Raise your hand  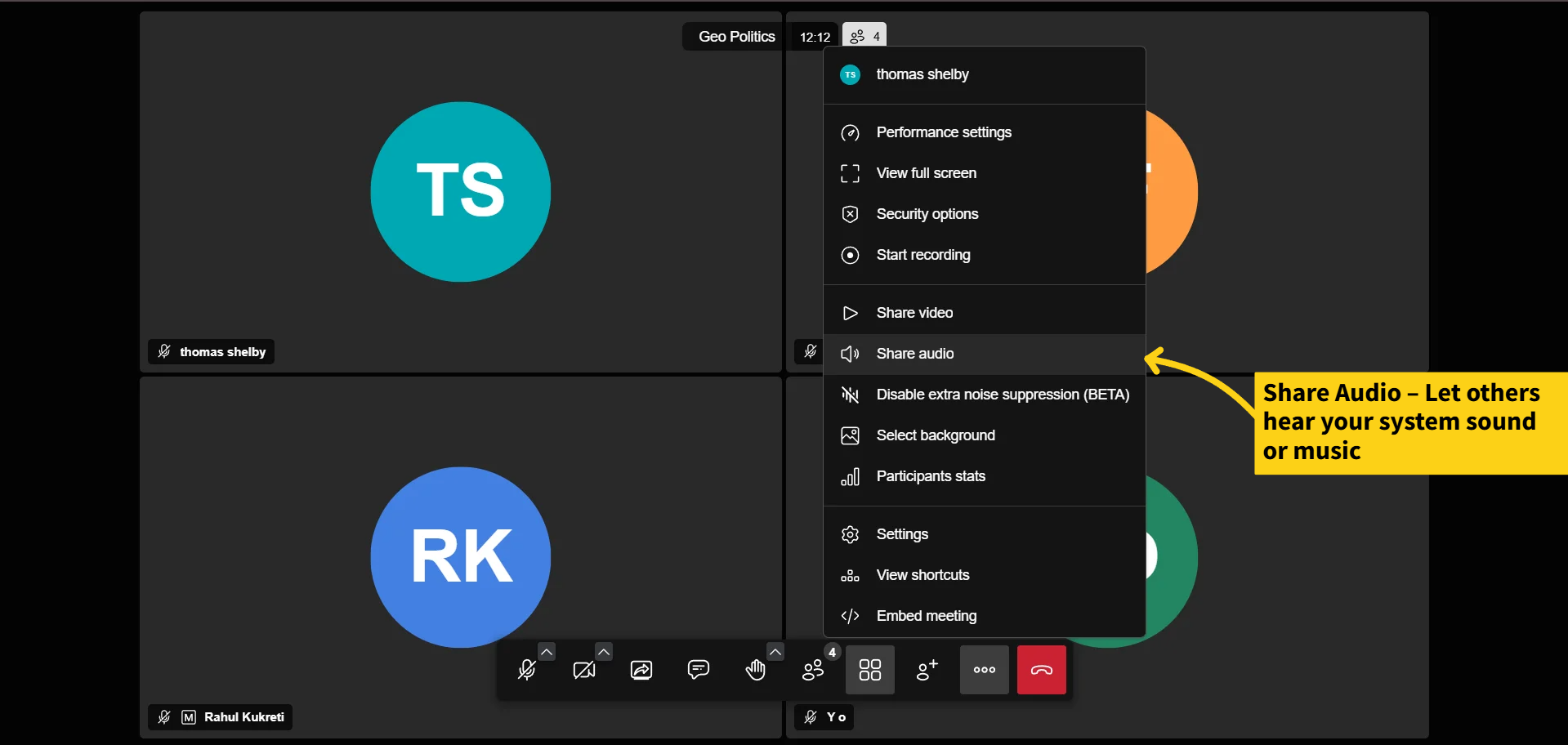pos(754,671)
